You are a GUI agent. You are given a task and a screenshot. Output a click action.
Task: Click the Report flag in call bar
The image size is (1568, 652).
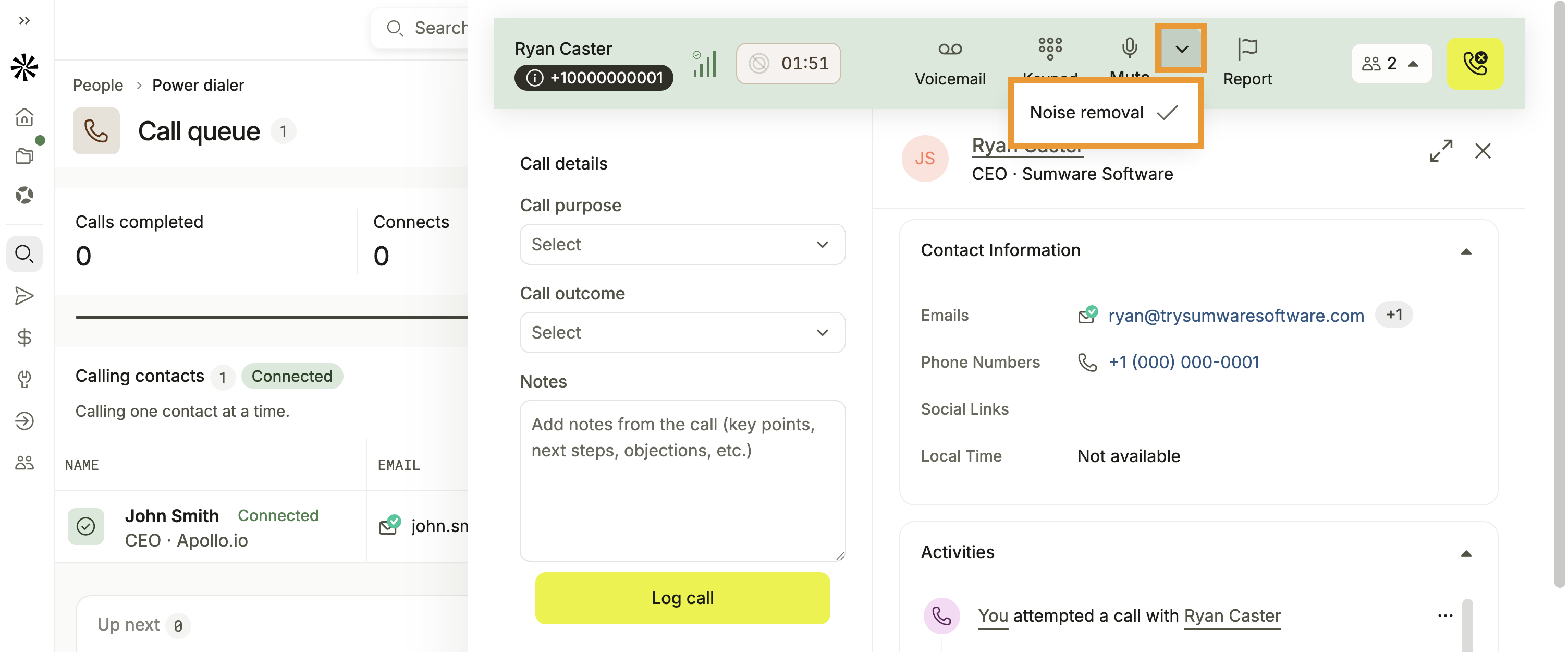(x=1247, y=63)
